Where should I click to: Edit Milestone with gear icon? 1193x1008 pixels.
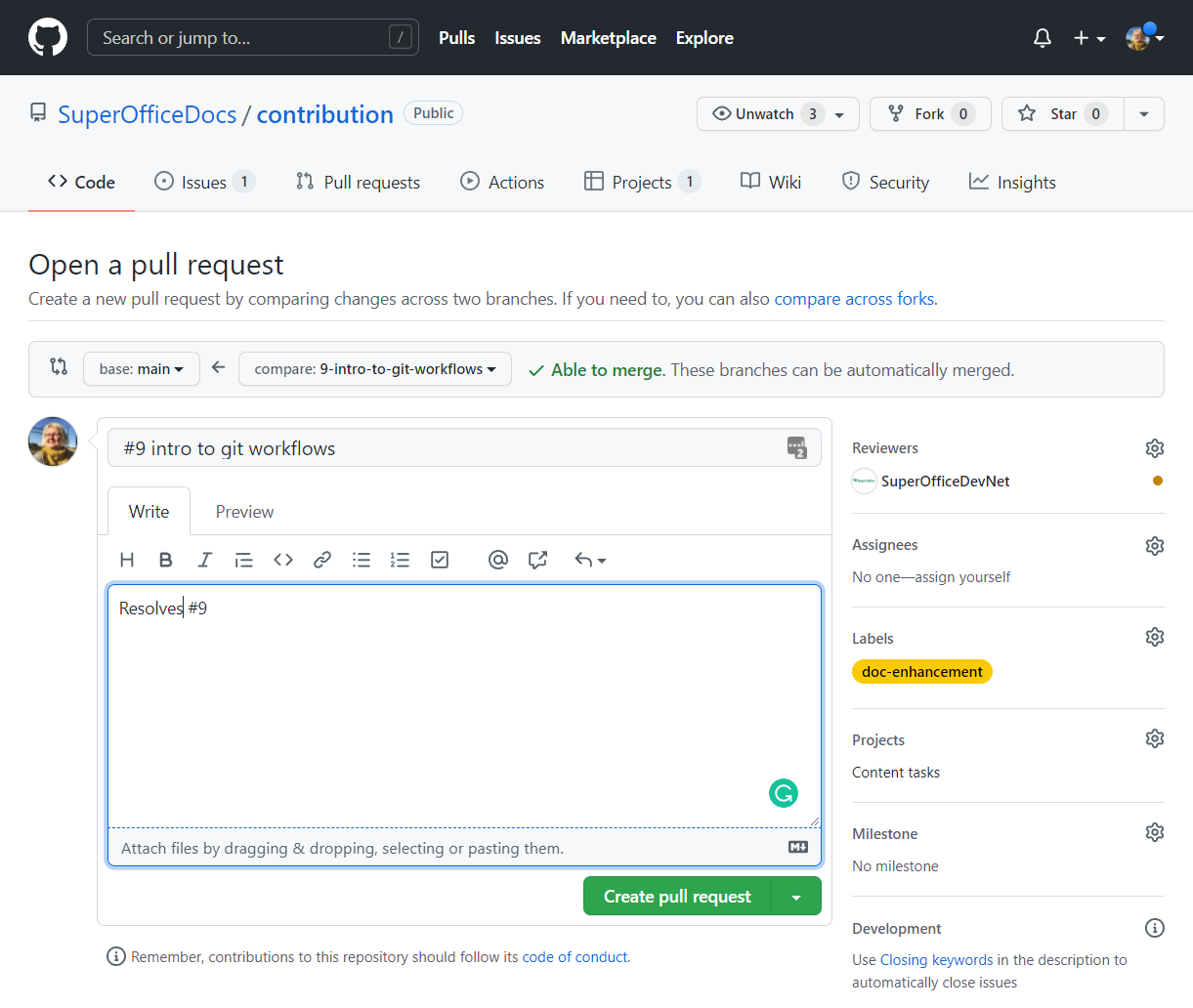pos(1155,832)
